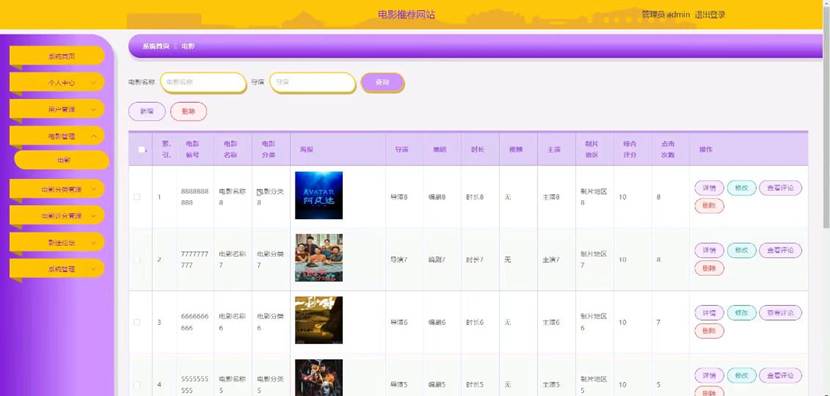830x396 pixels.
Task: Click 查看评论 view comments button in row 2
Action: point(780,250)
